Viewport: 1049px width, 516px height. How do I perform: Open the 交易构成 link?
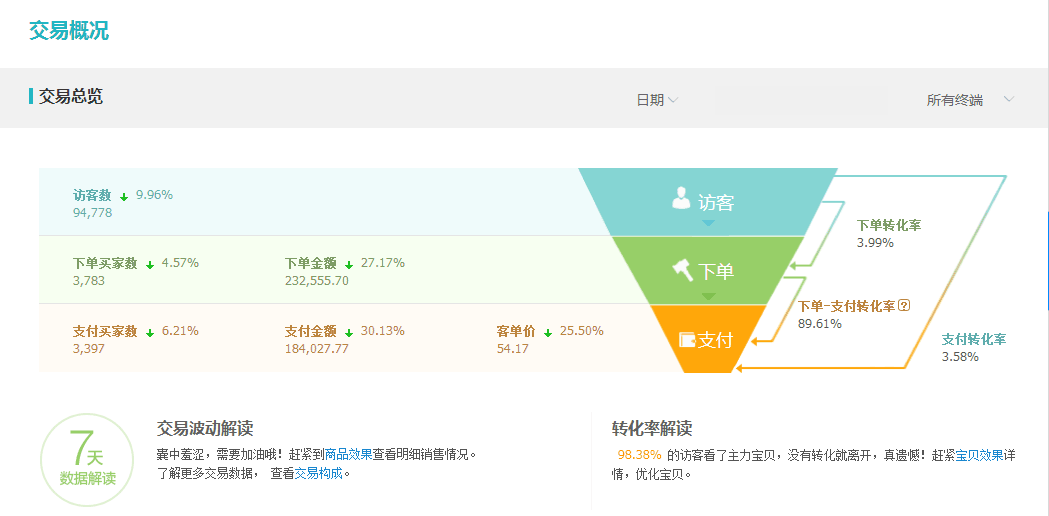[x=318, y=473]
